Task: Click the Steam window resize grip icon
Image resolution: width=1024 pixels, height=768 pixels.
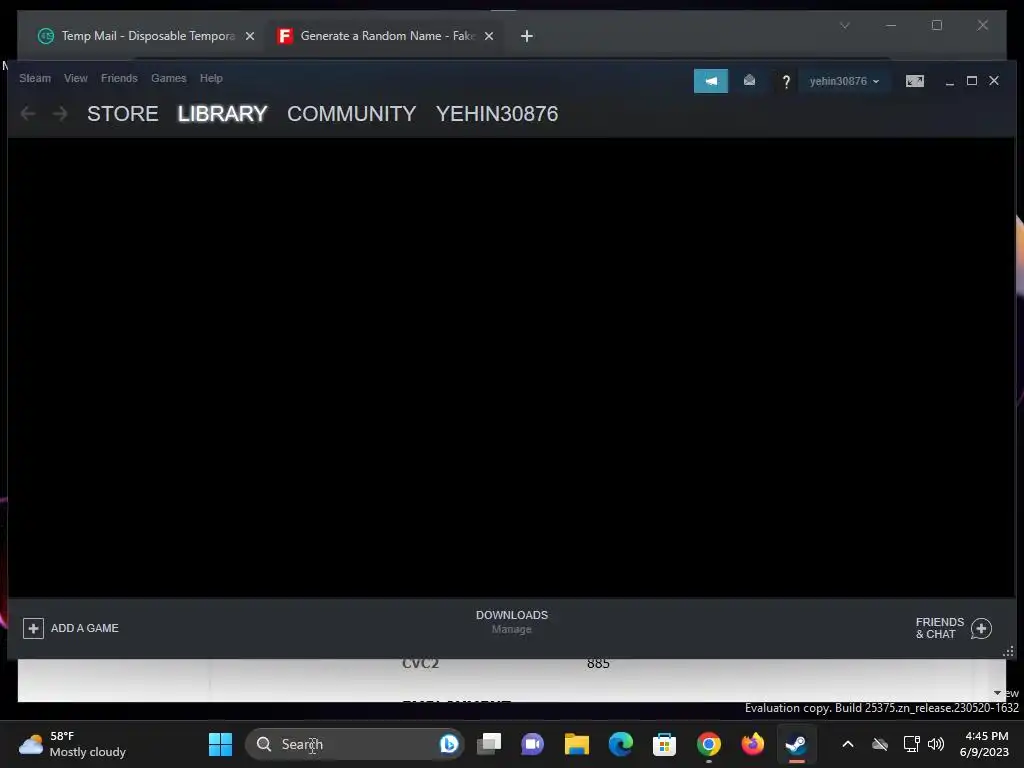Action: pos(1008,652)
